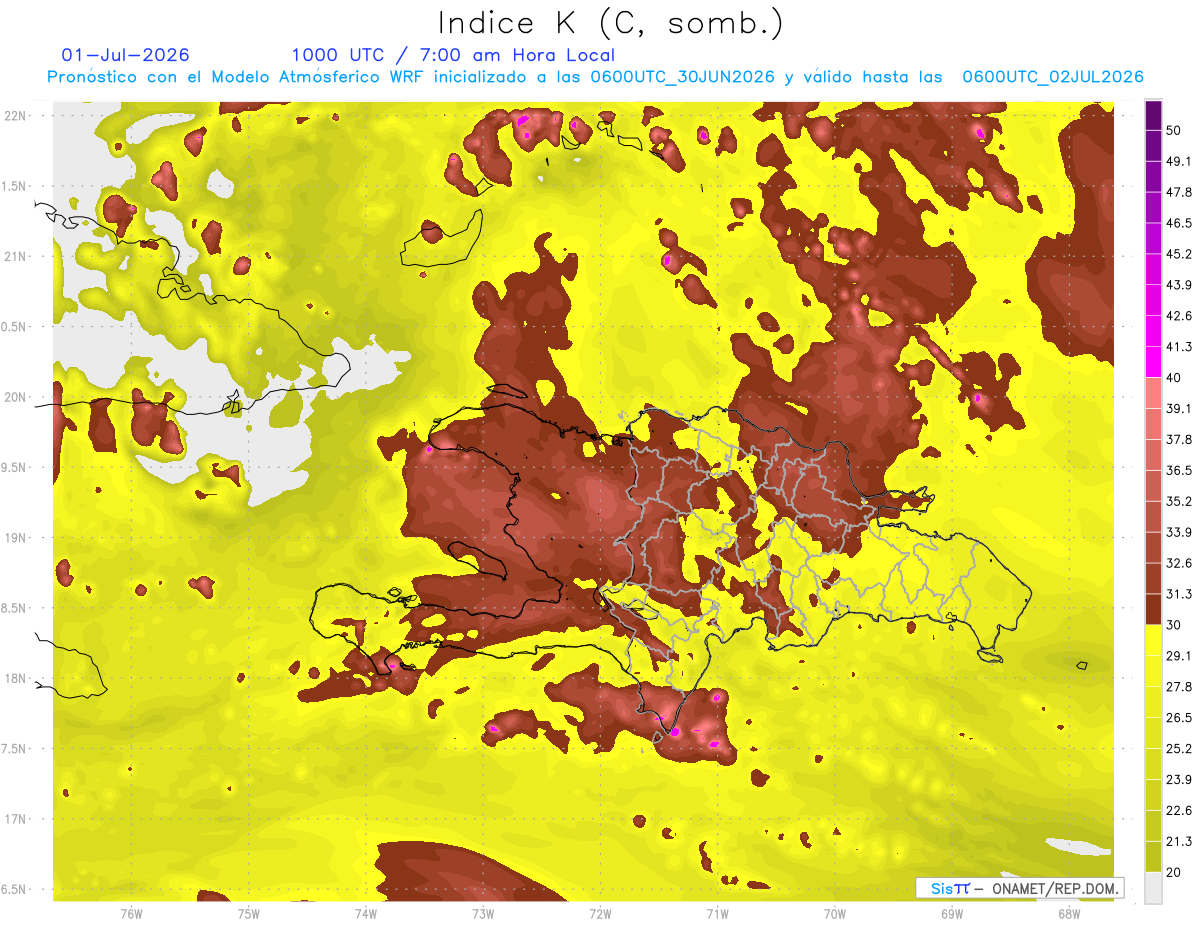Click the "73W" longitude label

(483, 914)
